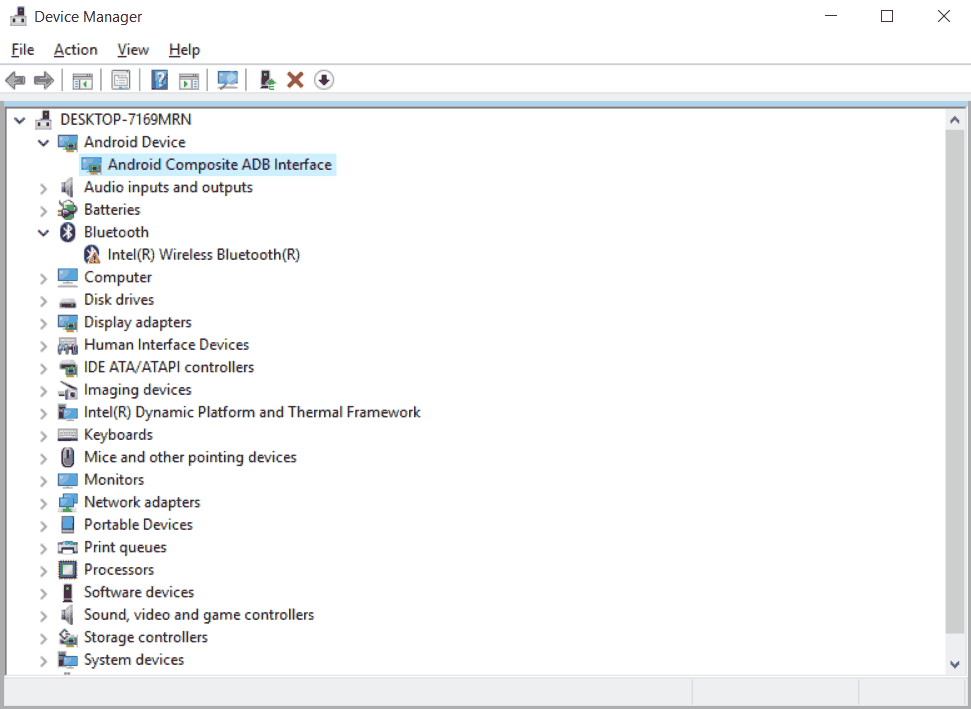Viewport: 971px width, 709px height.
Task: Collapse the Android Device category
Action: (43, 142)
